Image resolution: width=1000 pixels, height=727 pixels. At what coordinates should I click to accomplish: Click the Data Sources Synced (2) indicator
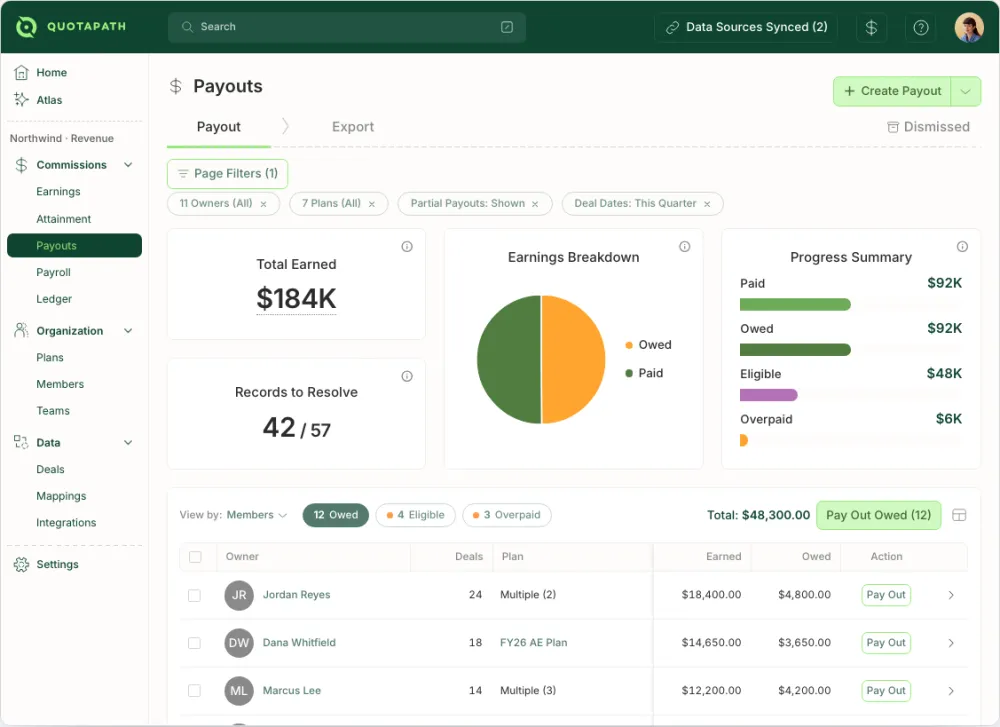pos(746,27)
